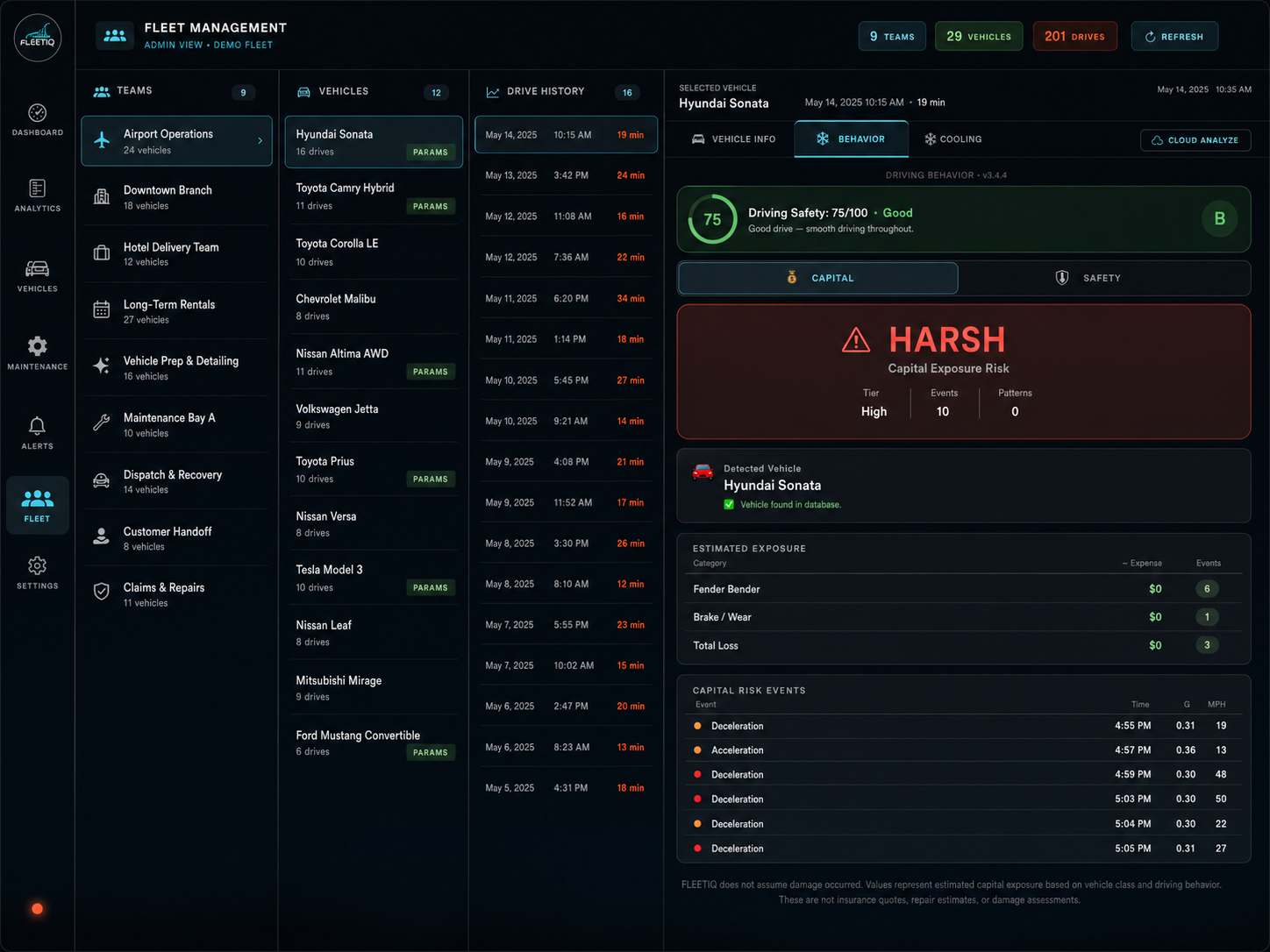Open PARAMS for Ford Mustang Convertible
Image resolution: width=1270 pixels, height=952 pixels.
(x=431, y=753)
